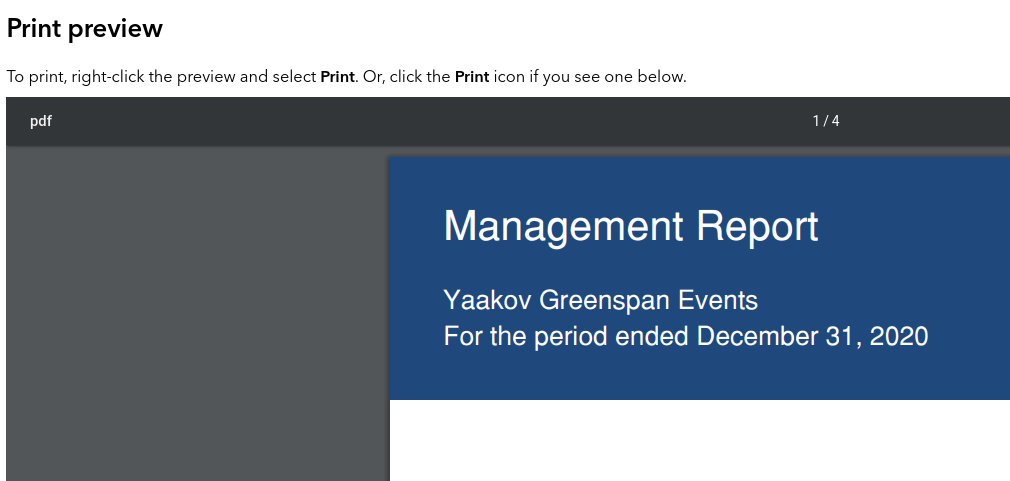Click the pdf document title in toolbar

point(41,121)
